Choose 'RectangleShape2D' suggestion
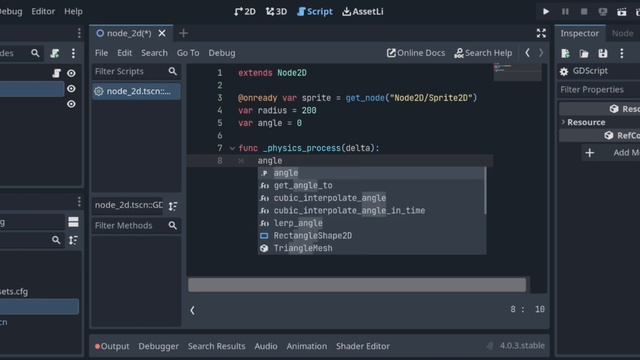The image size is (640, 360). (x=371, y=236)
